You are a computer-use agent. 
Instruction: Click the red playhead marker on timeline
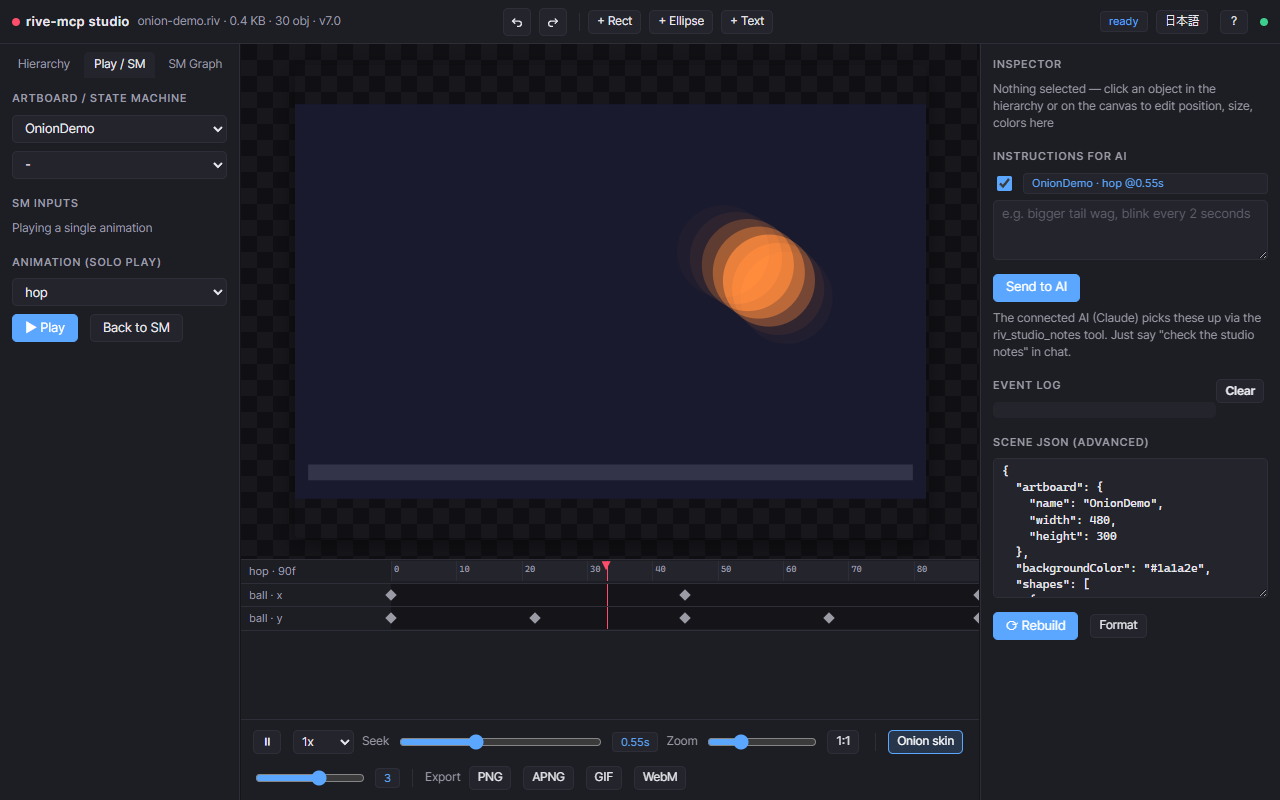tap(606, 566)
